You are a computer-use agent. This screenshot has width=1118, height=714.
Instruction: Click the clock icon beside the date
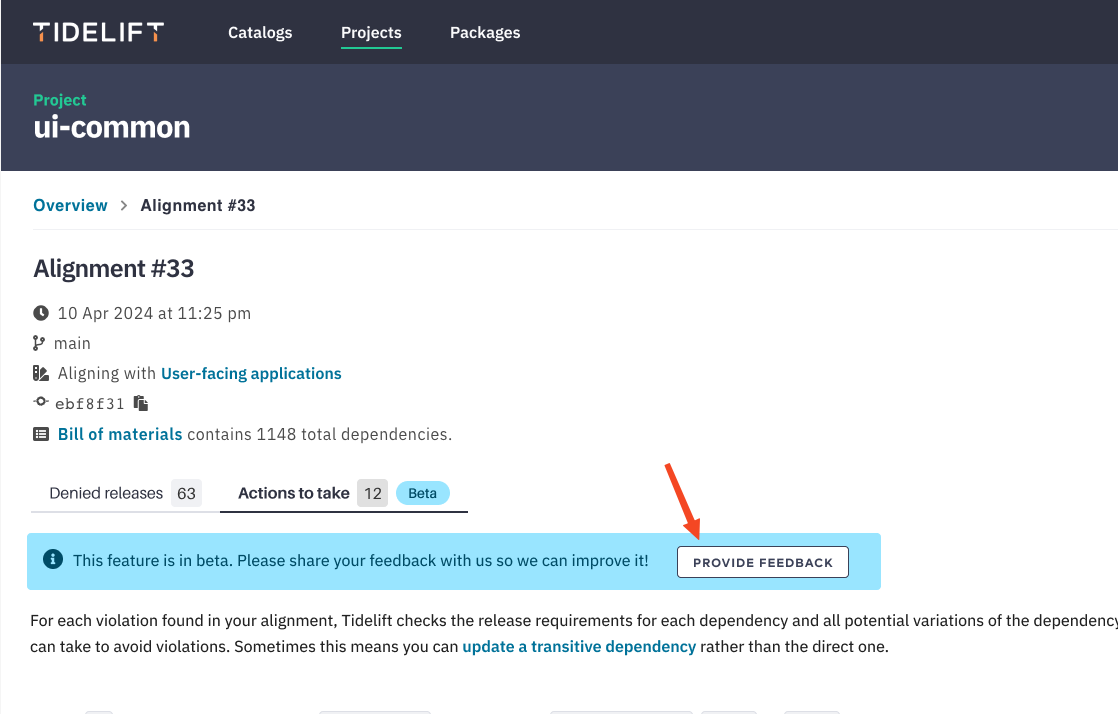(x=41, y=313)
